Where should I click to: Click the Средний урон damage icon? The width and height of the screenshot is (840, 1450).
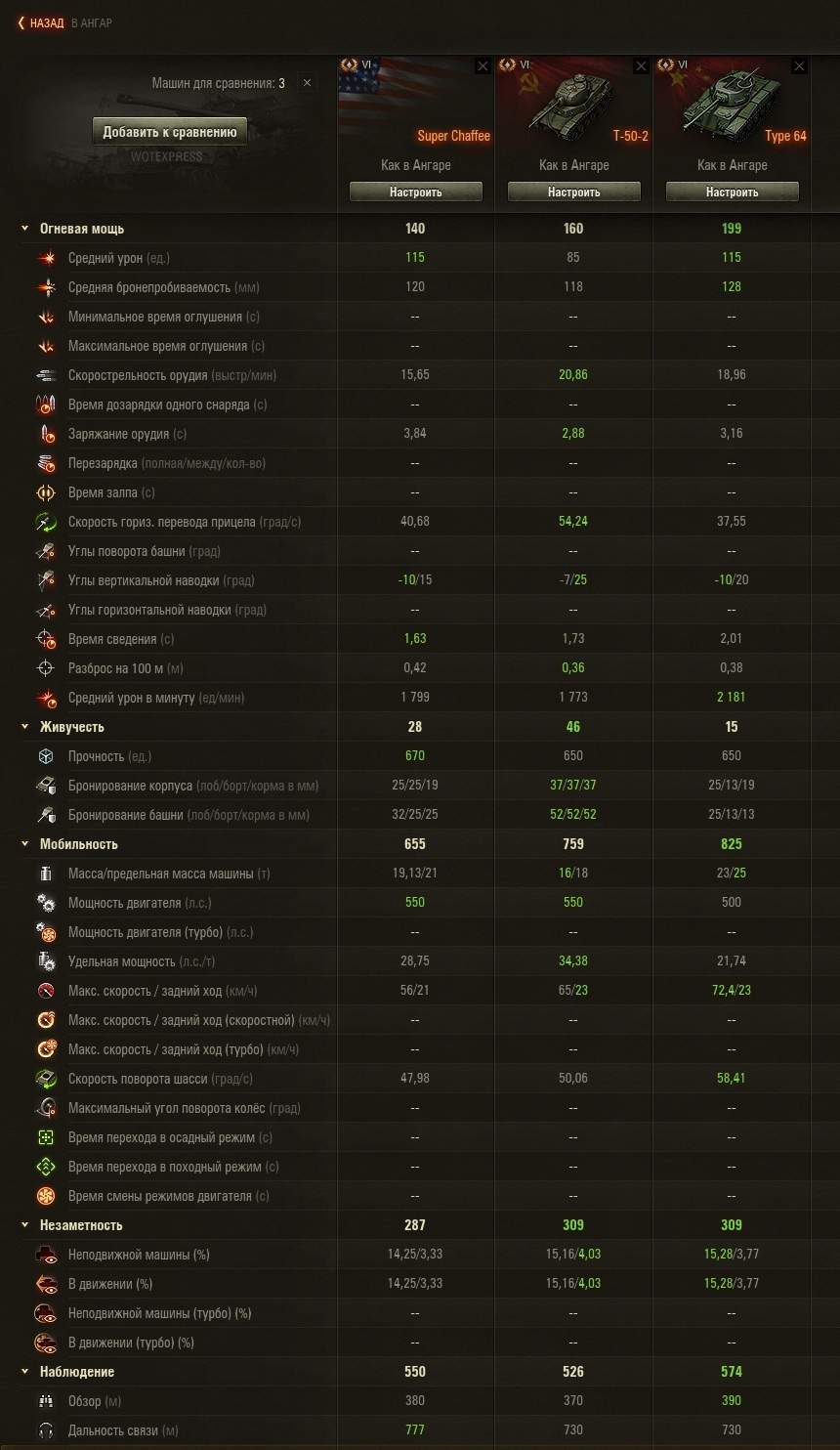(x=46, y=258)
